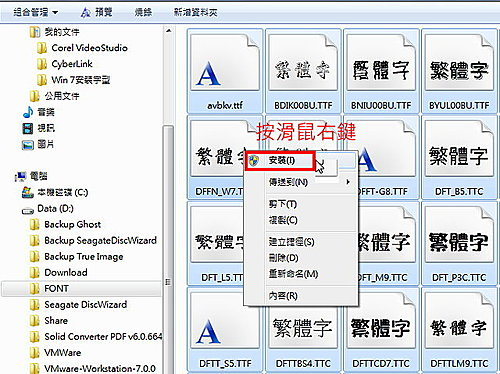This screenshot has width=500, height=374.
Task: Open the VMWare folder
Action: point(55,353)
